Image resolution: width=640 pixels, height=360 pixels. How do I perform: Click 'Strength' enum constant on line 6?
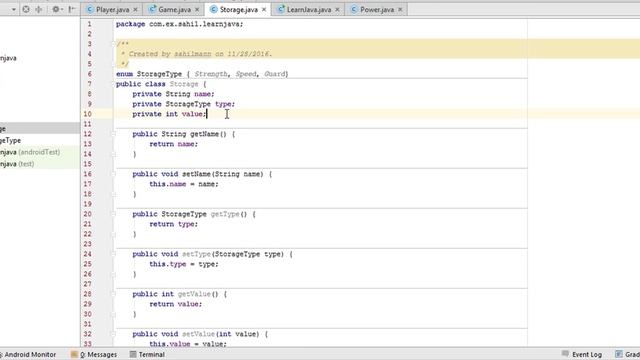click(211, 74)
